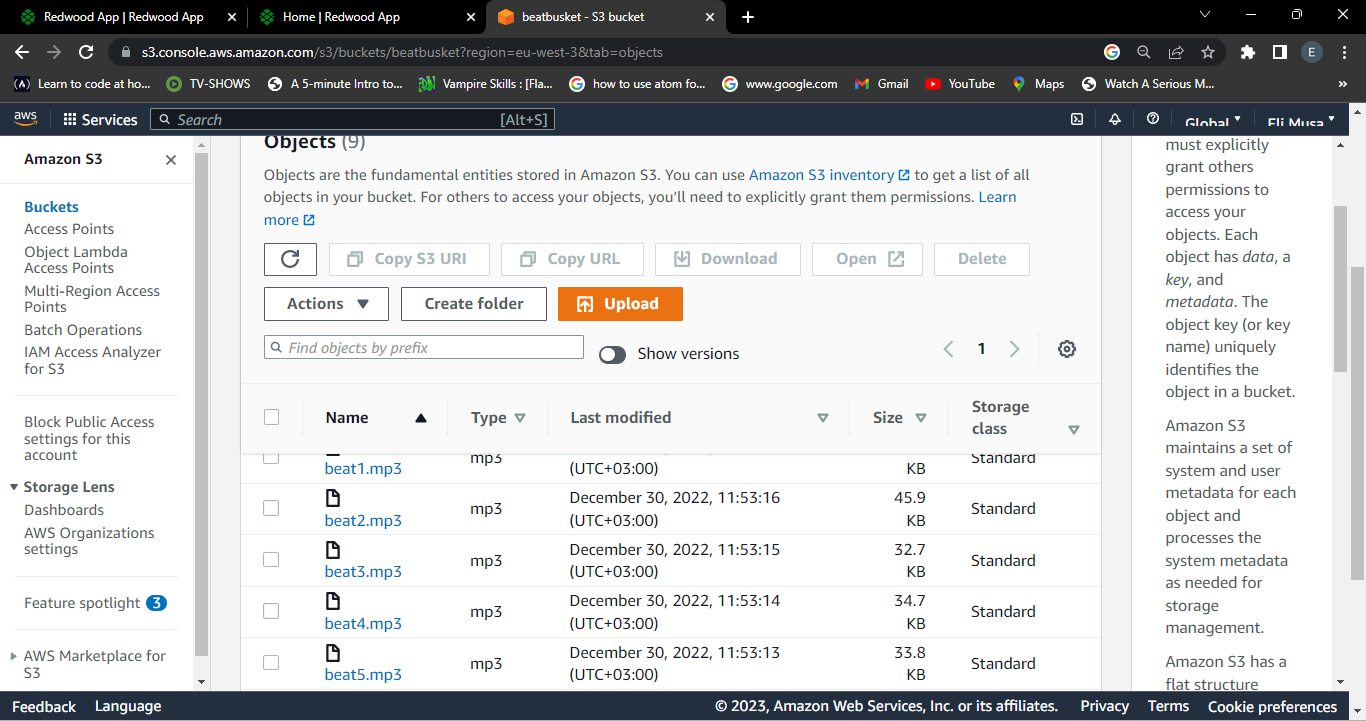Expand AWS Marketplace for S3 section
Screen dimensions: 1366x721
14,657
